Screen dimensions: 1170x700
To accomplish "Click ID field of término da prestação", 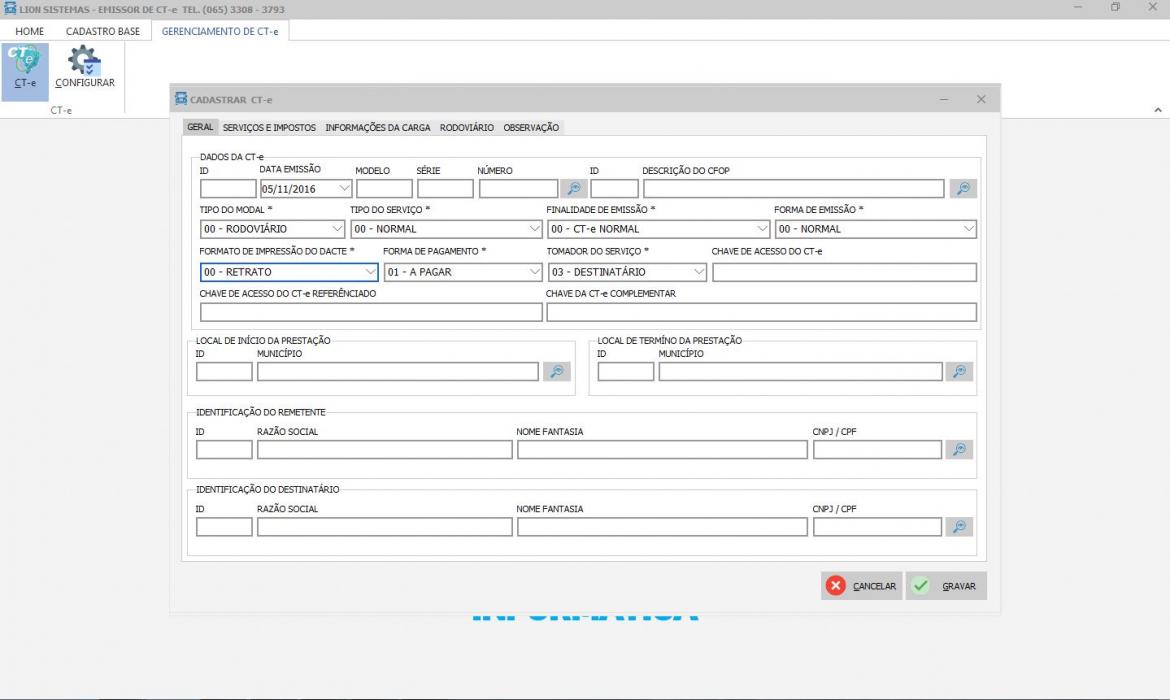I will (x=626, y=372).
